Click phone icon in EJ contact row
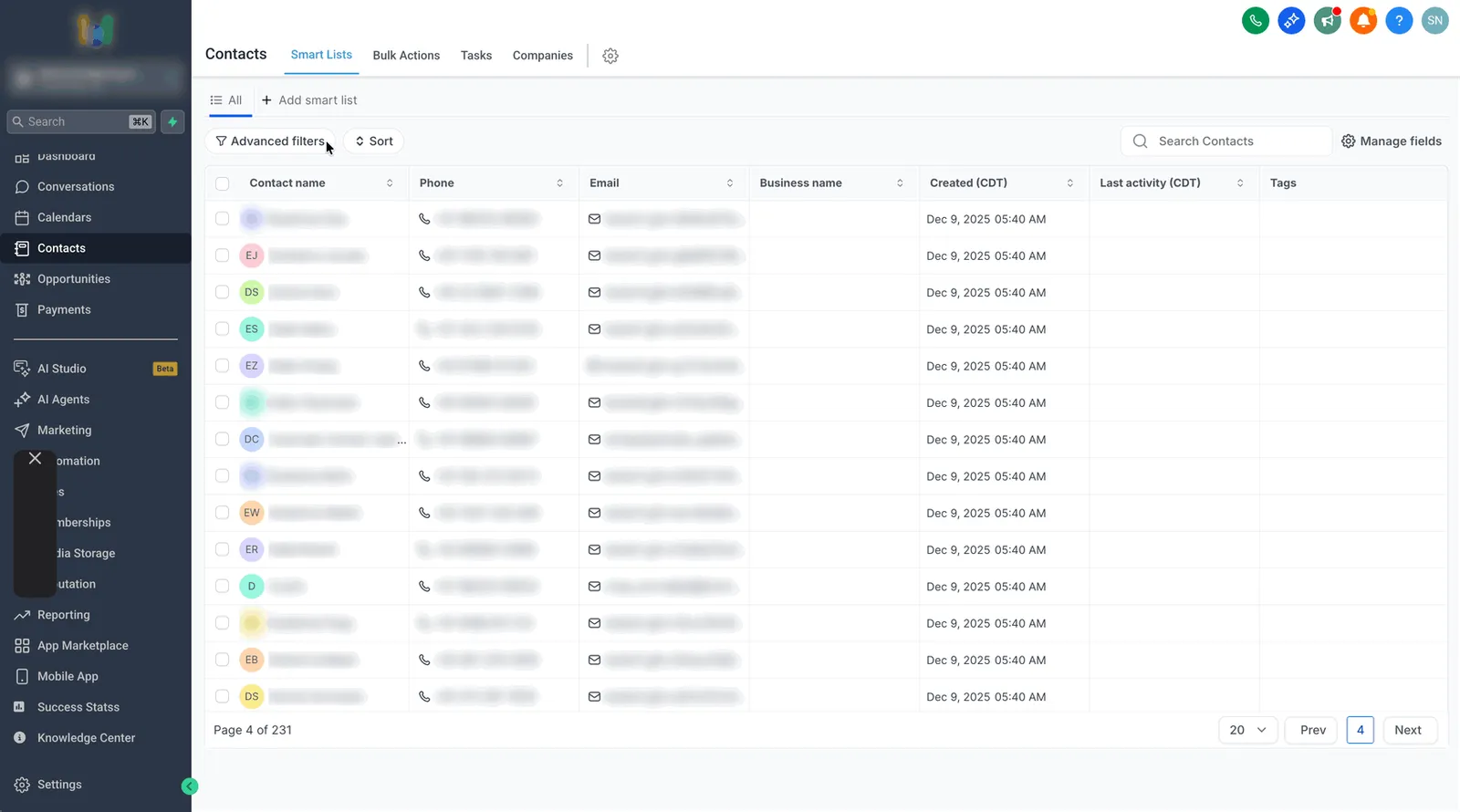The image size is (1460, 812). tap(424, 255)
